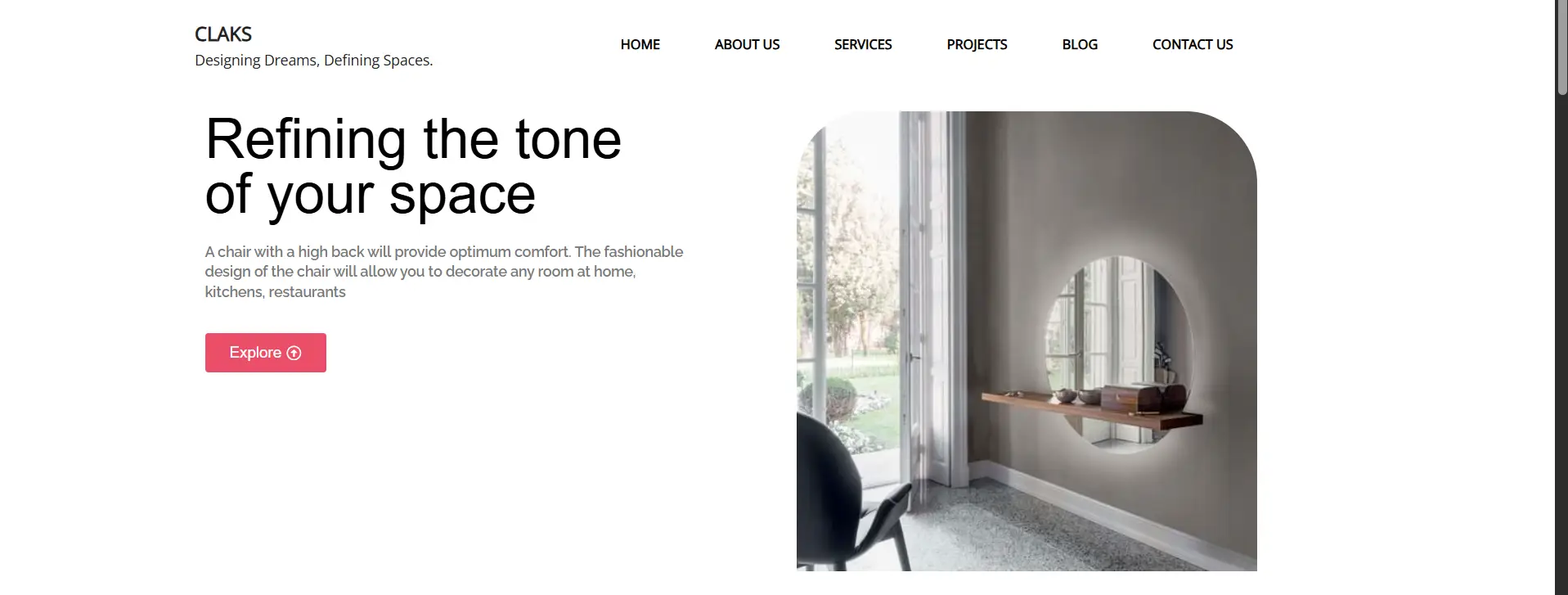Click the wooden shelf in the photo
1568x595 pixels.
pos(1092,409)
